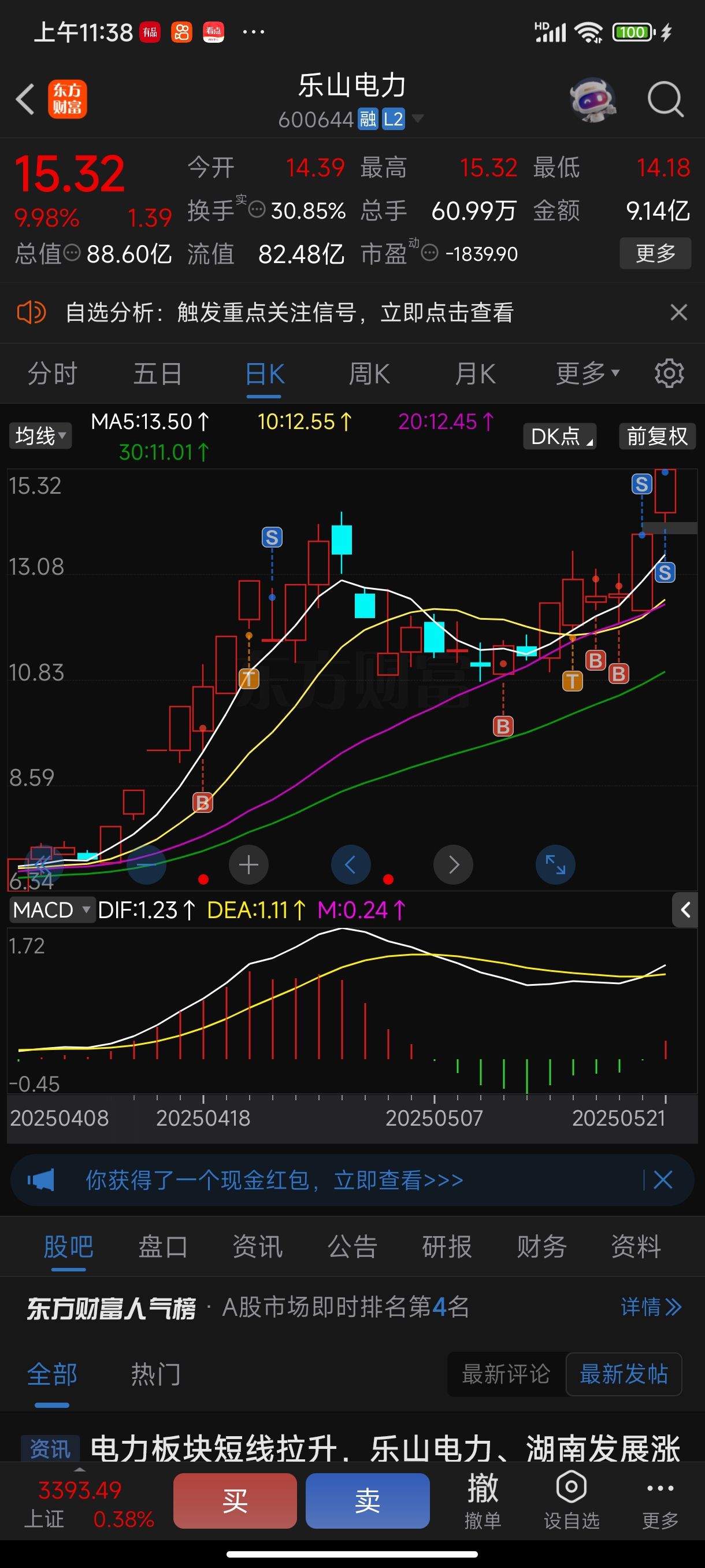Zoom out chart with minus button
The height and width of the screenshot is (1568, 705).
tap(146, 864)
